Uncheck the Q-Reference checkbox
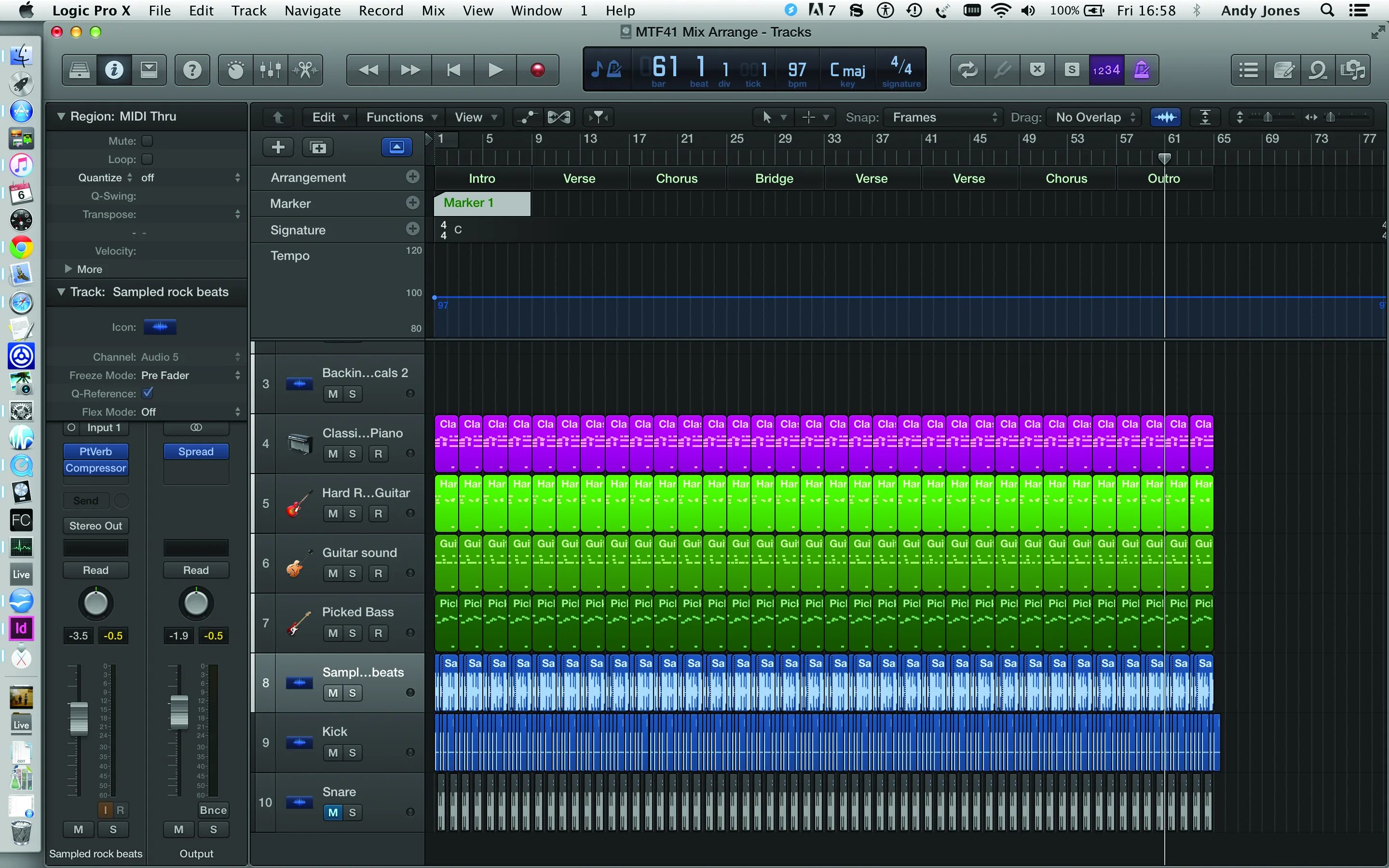Screen dimensions: 1389x868 [148, 393]
